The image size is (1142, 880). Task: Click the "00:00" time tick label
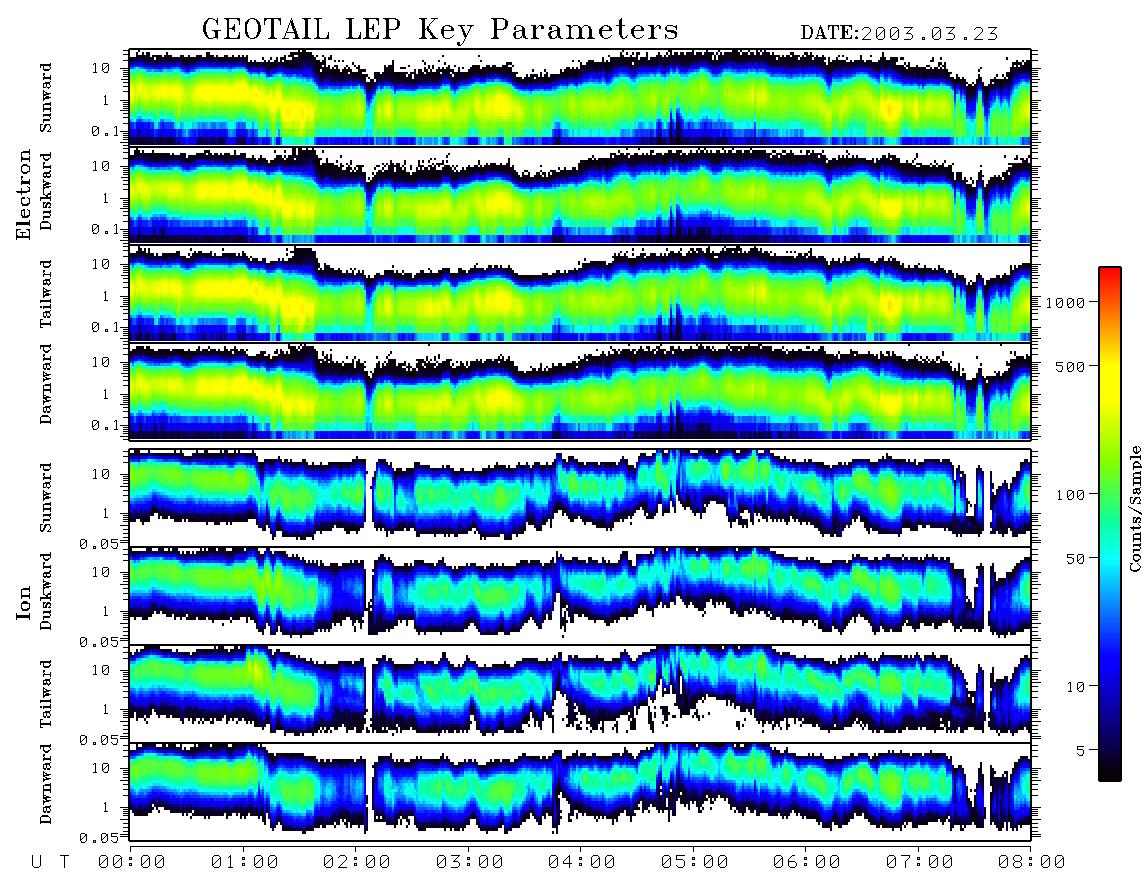click(x=132, y=863)
